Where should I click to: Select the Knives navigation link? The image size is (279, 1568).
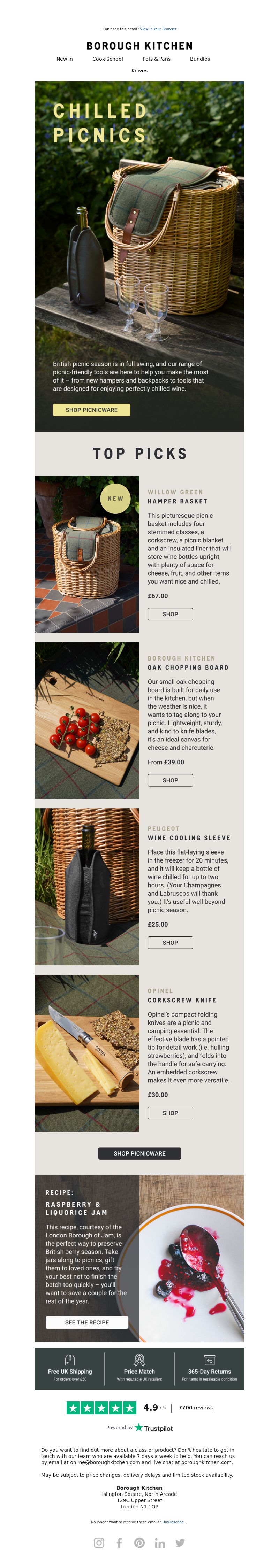[139, 71]
